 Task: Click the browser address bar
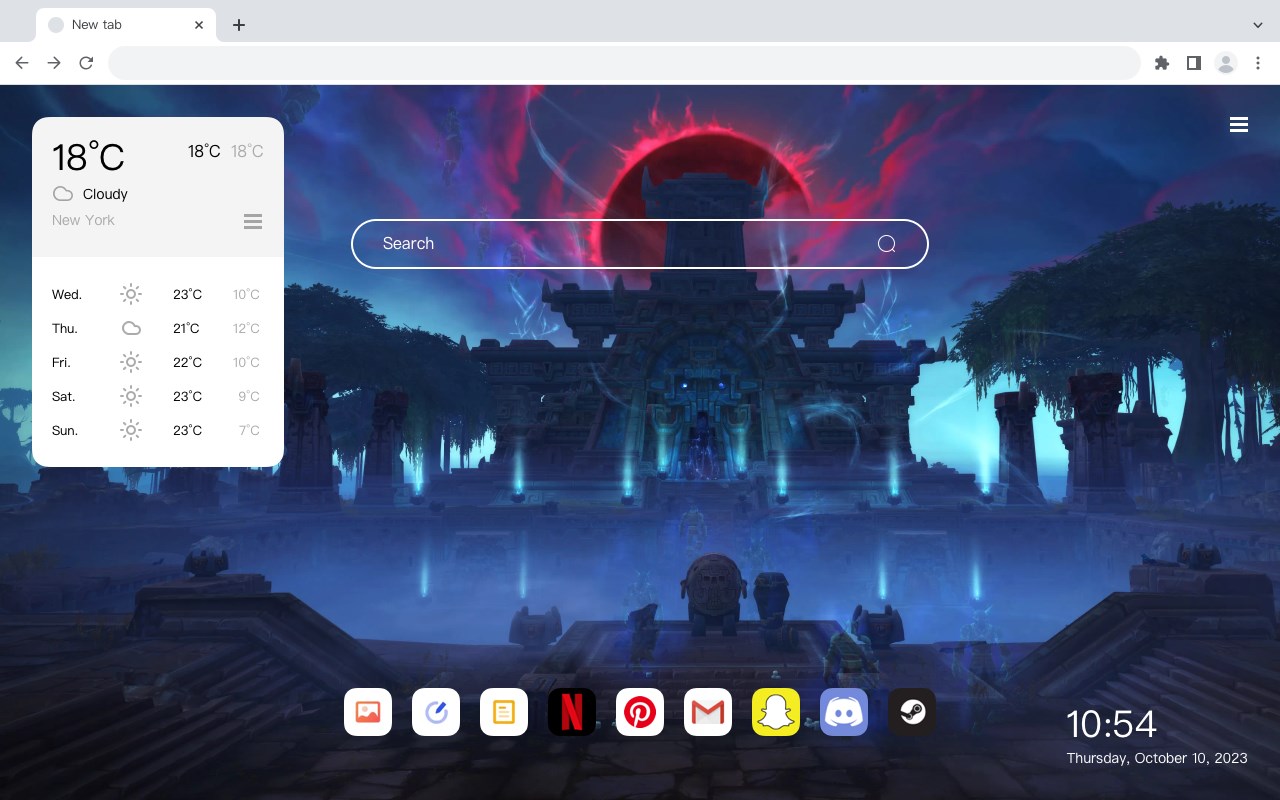click(x=624, y=63)
